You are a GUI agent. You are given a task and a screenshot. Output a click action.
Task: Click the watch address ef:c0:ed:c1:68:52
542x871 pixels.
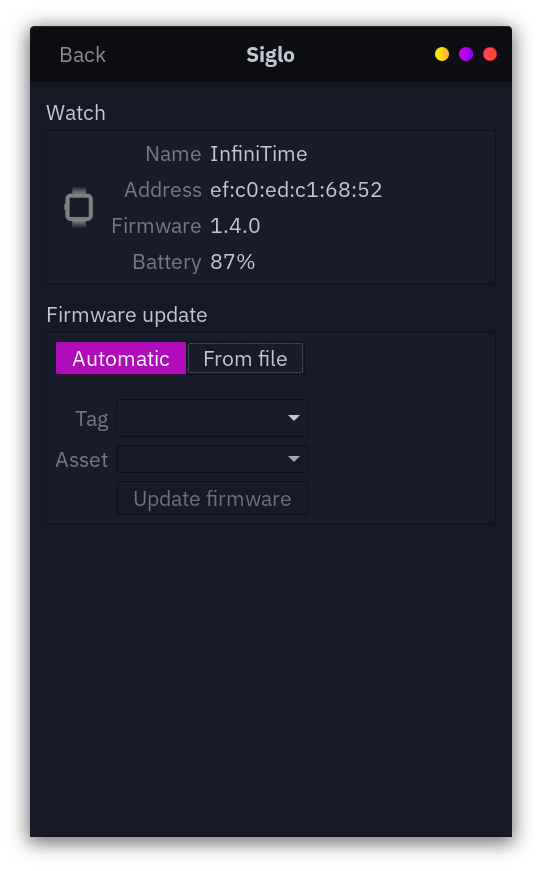point(296,190)
